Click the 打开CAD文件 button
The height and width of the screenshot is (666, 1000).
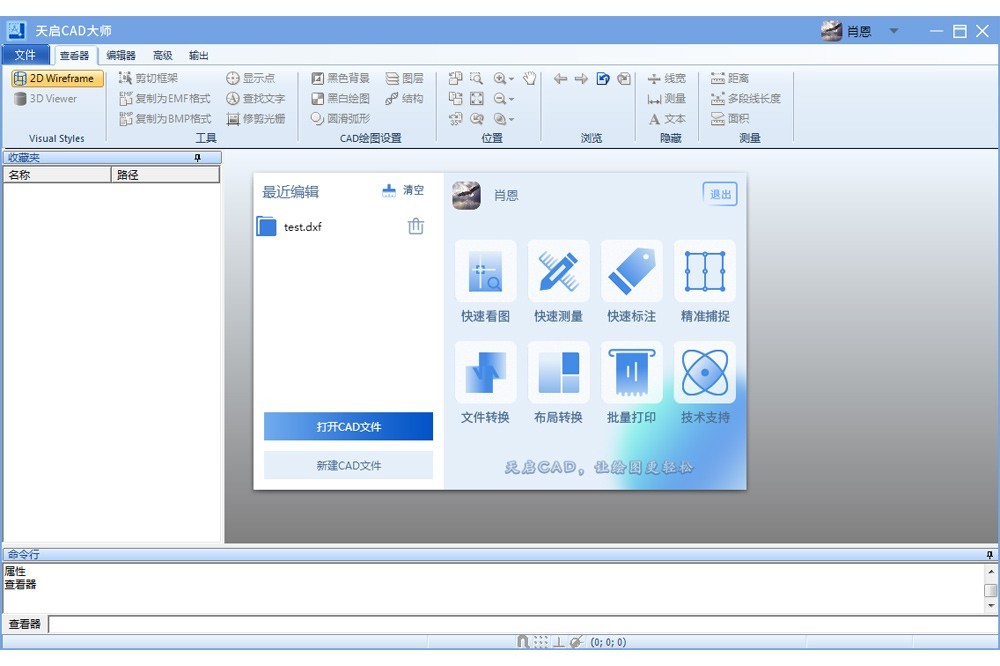point(348,427)
